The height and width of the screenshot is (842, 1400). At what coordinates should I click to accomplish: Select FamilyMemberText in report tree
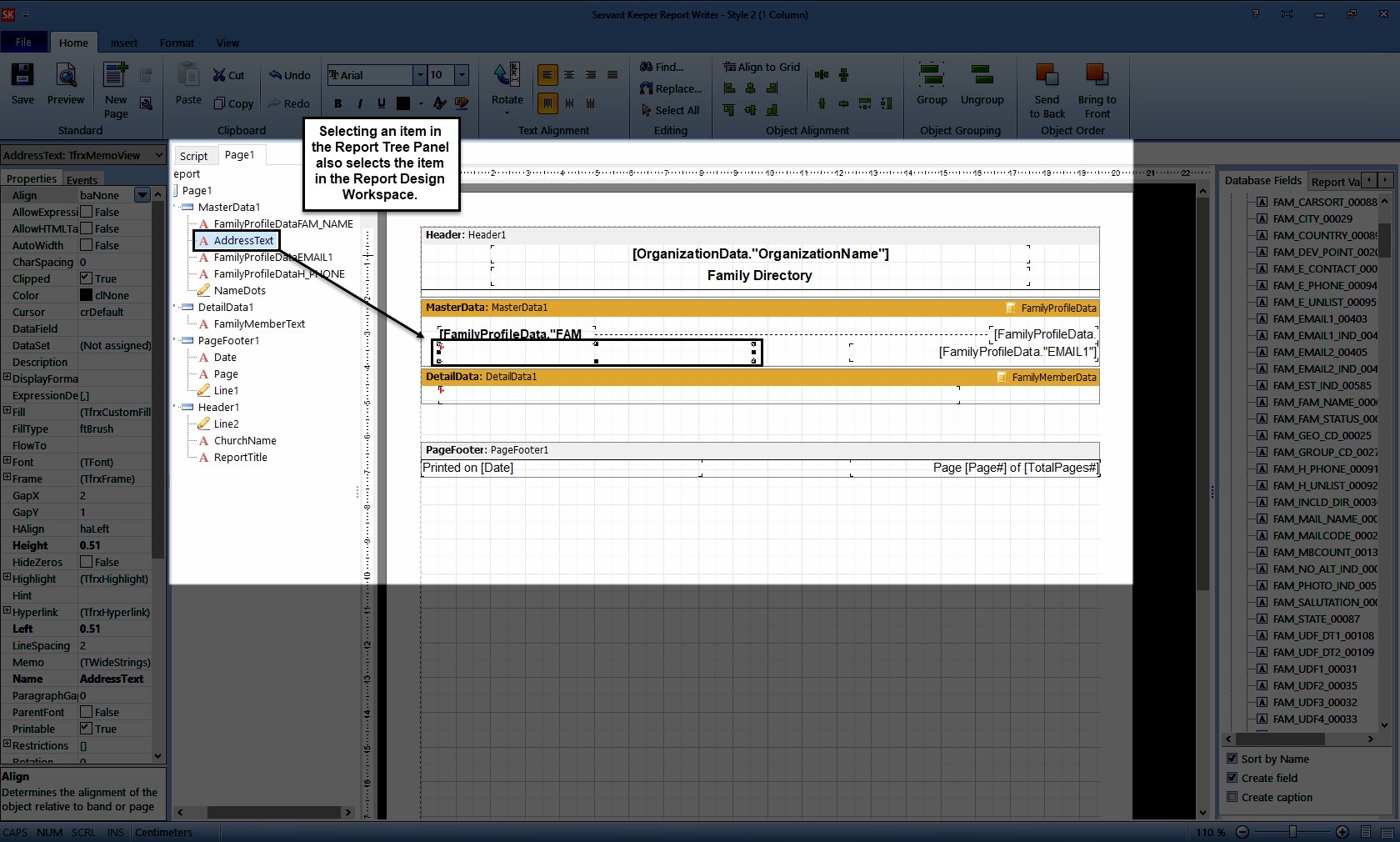tap(259, 323)
